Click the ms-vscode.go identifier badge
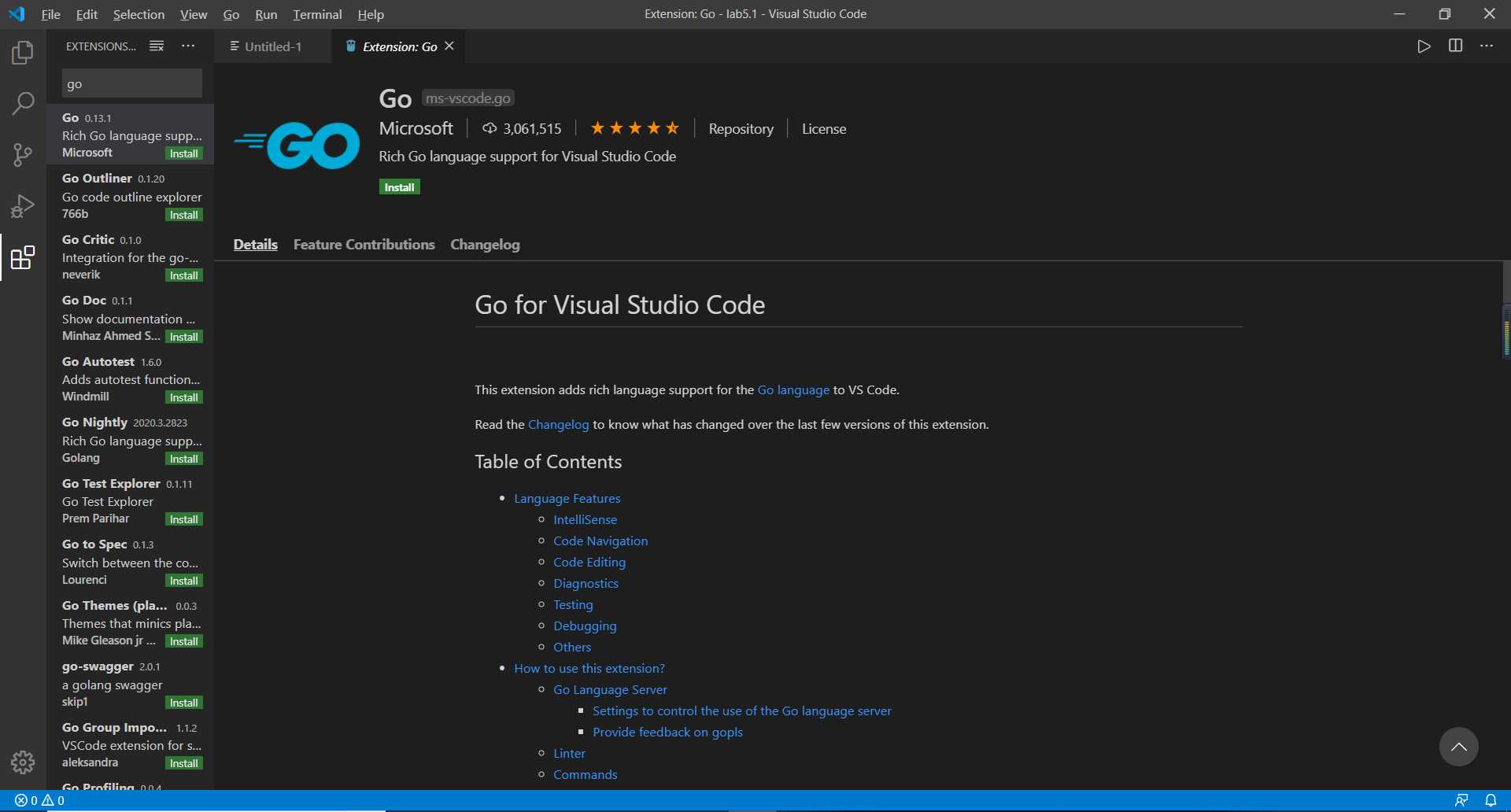Screen dimensions: 1511x812 (468, 98)
